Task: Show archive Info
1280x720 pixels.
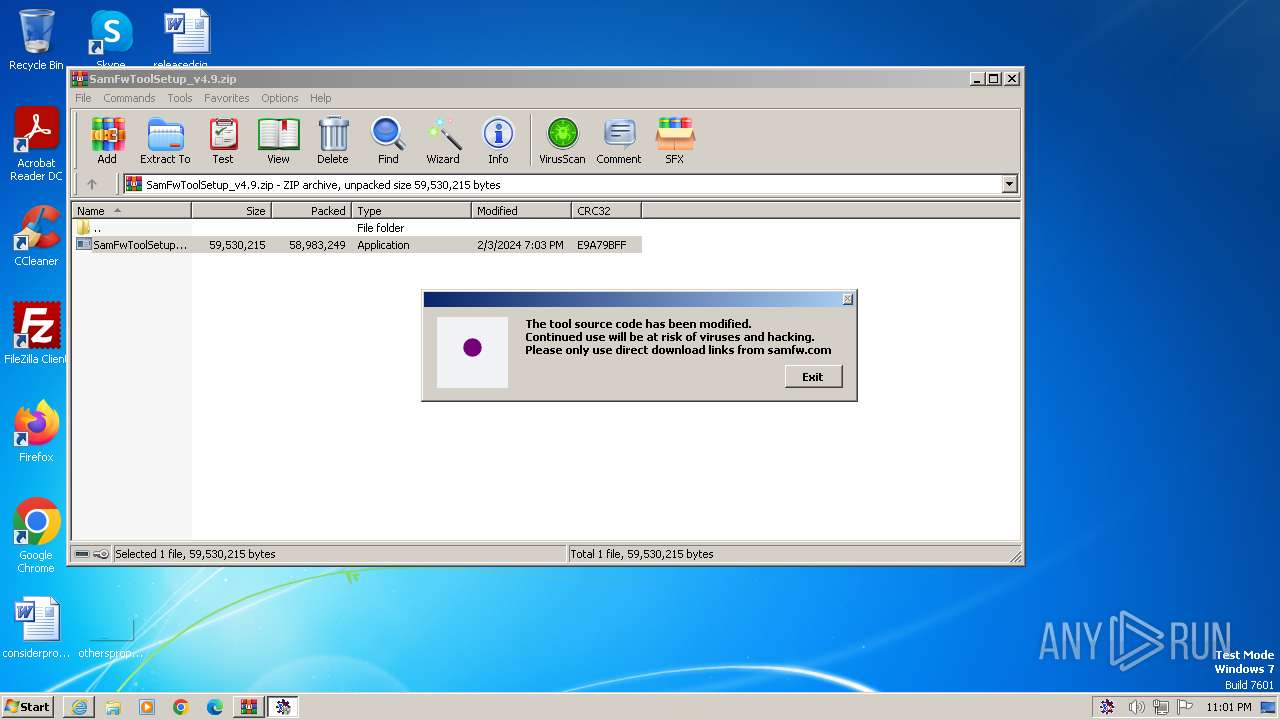Action: (x=498, y=140)
